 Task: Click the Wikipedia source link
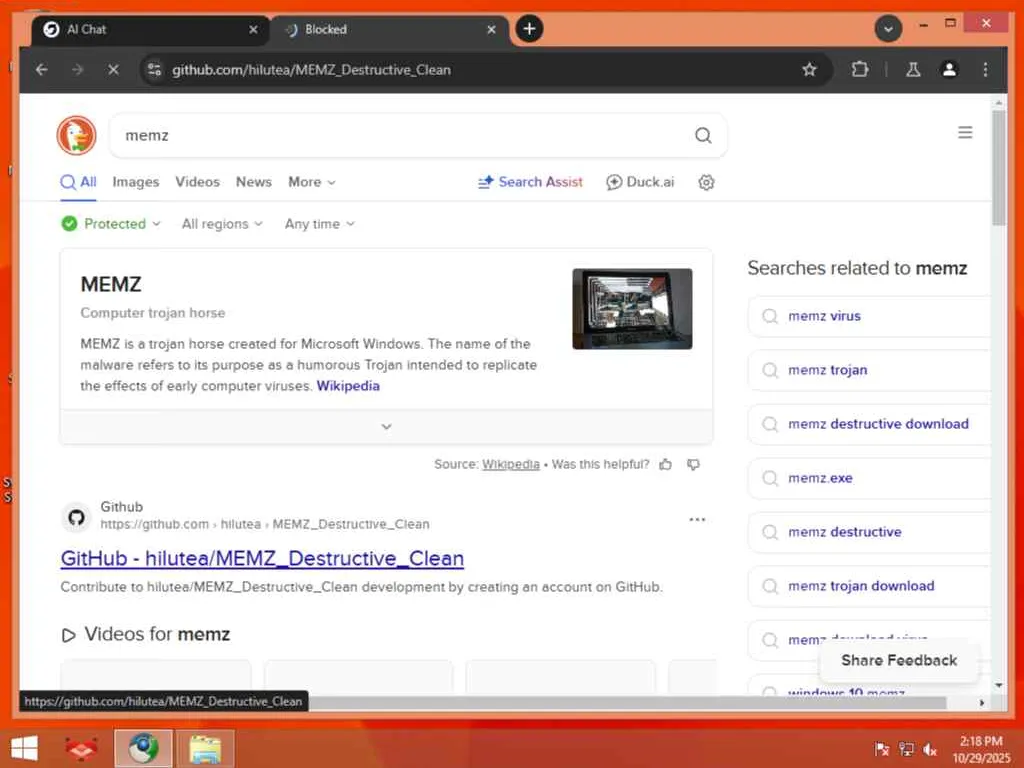(511, 464)
